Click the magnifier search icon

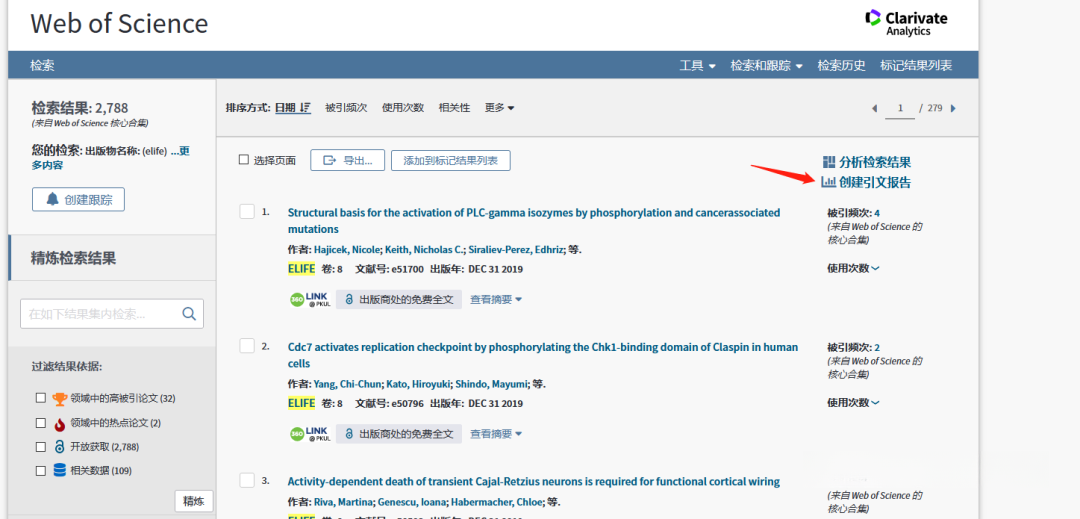coord(189,314)
